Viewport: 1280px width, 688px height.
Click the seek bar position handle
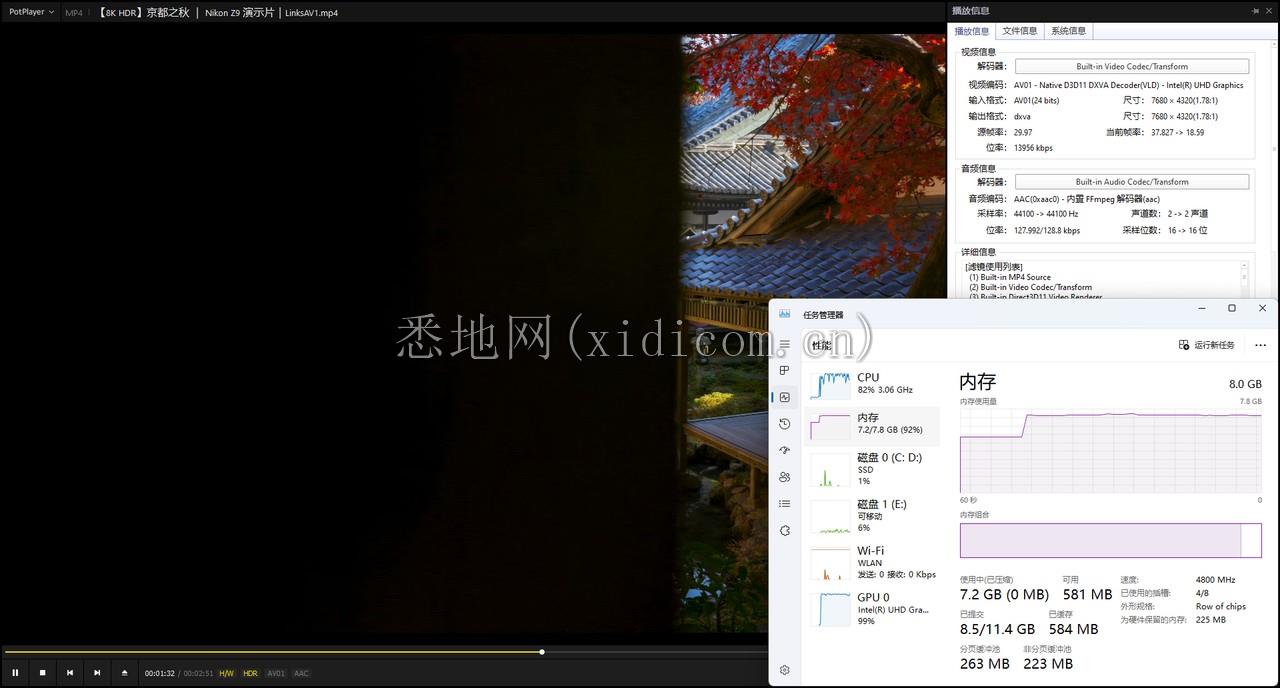click(x=542, y=652)
